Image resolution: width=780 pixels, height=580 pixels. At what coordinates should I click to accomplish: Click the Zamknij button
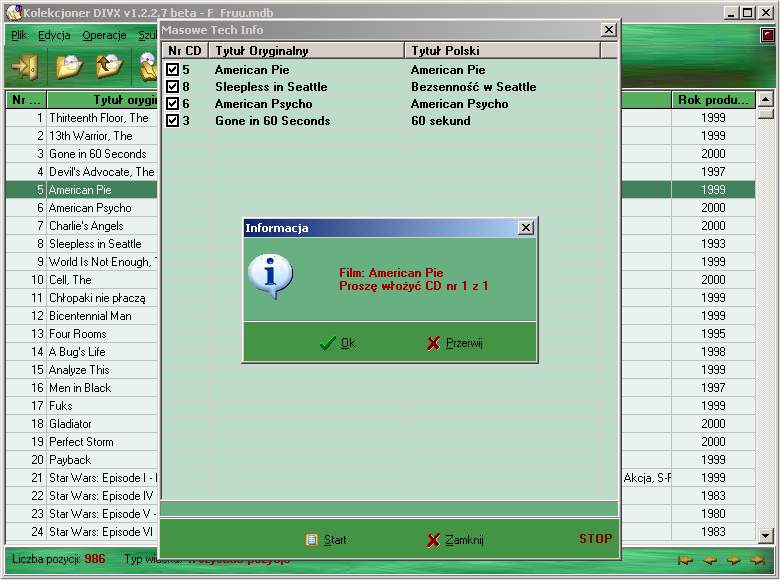coord(455,540)
